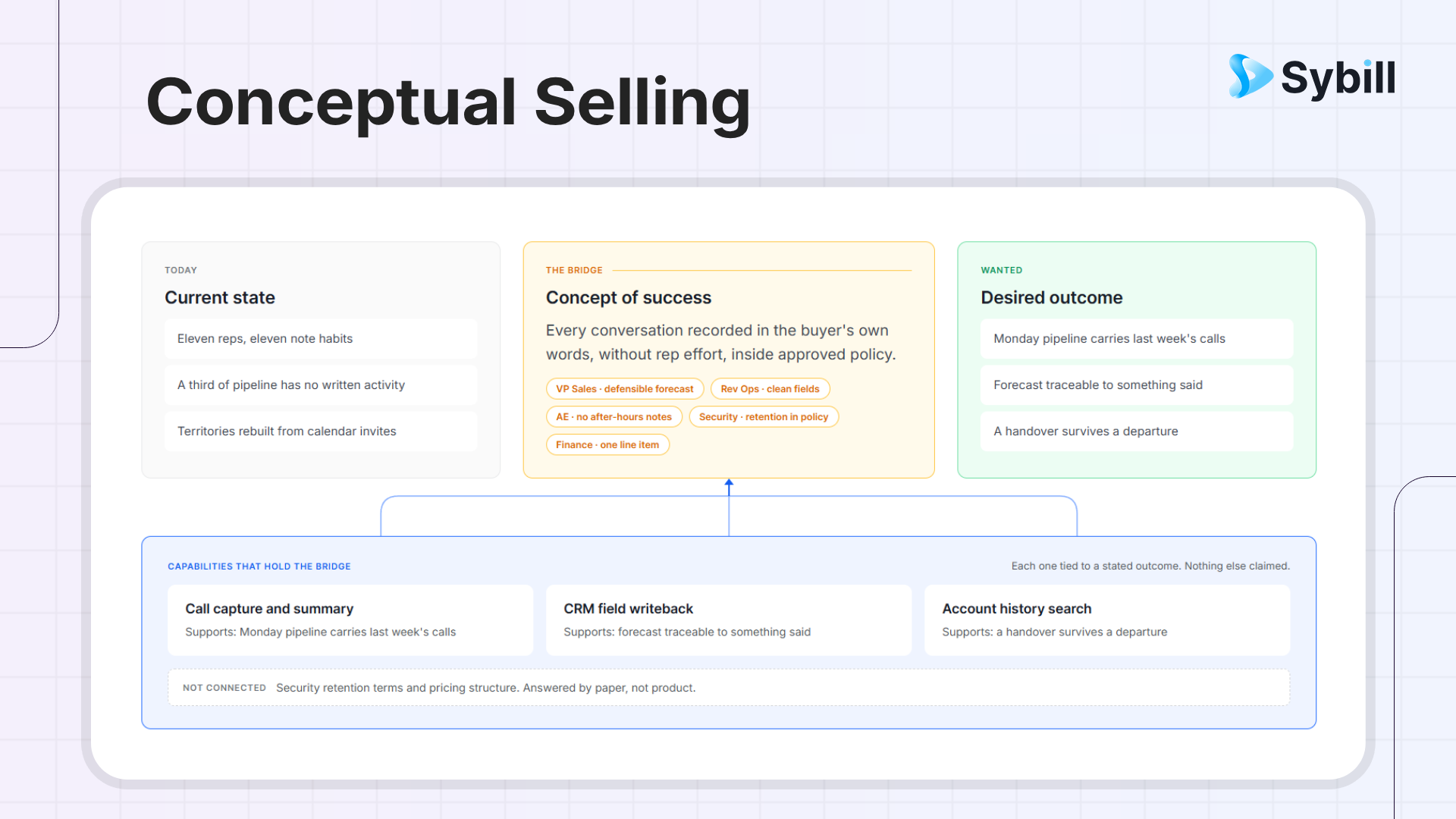Click the 'Rev Ops · clean fields' chip
The image size is (1456, 819).
[x=770, y=389]
